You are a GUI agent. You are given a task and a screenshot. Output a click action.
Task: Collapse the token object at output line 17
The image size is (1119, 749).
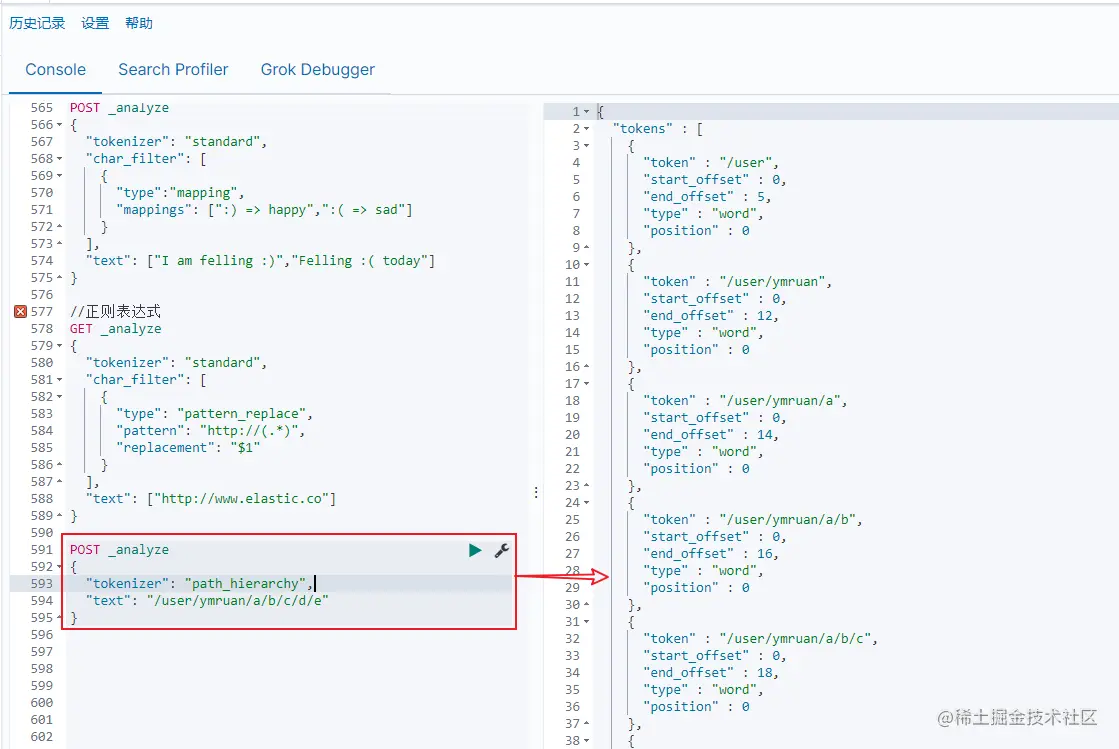587,384
